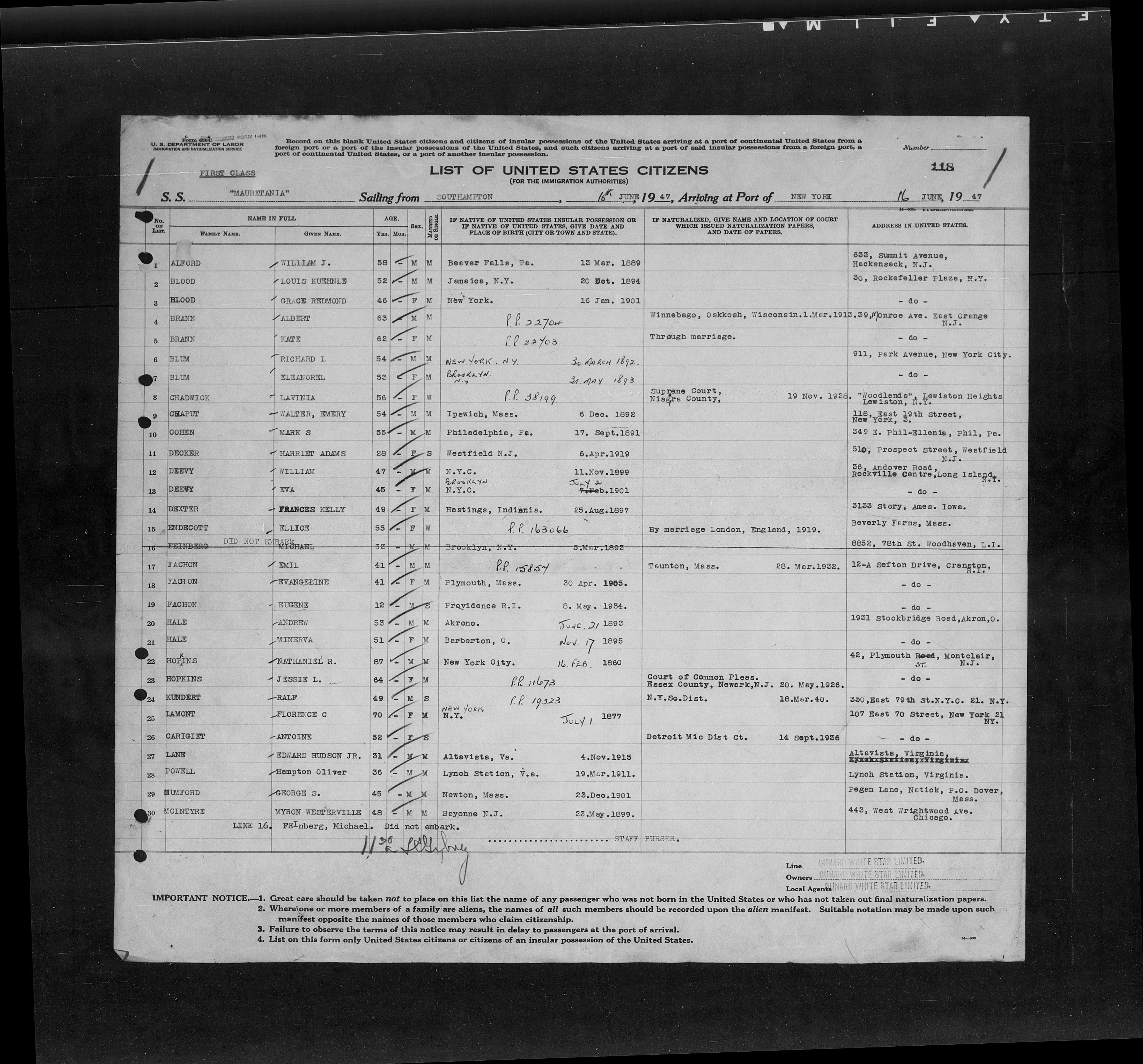
Task: Click given name GRACE REDMOND
Action: click(314, 300)
